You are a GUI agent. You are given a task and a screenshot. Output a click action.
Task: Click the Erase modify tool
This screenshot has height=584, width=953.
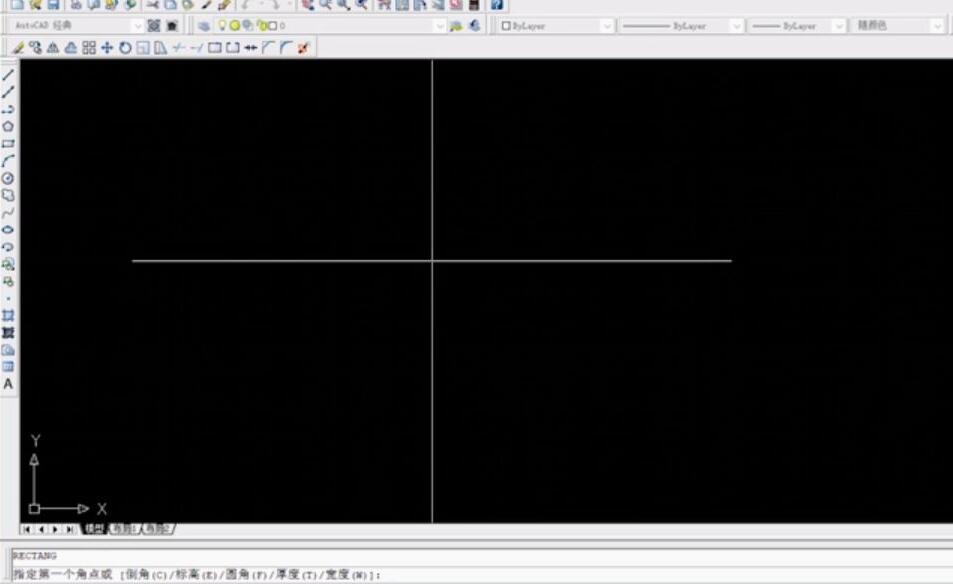(18, 47)
